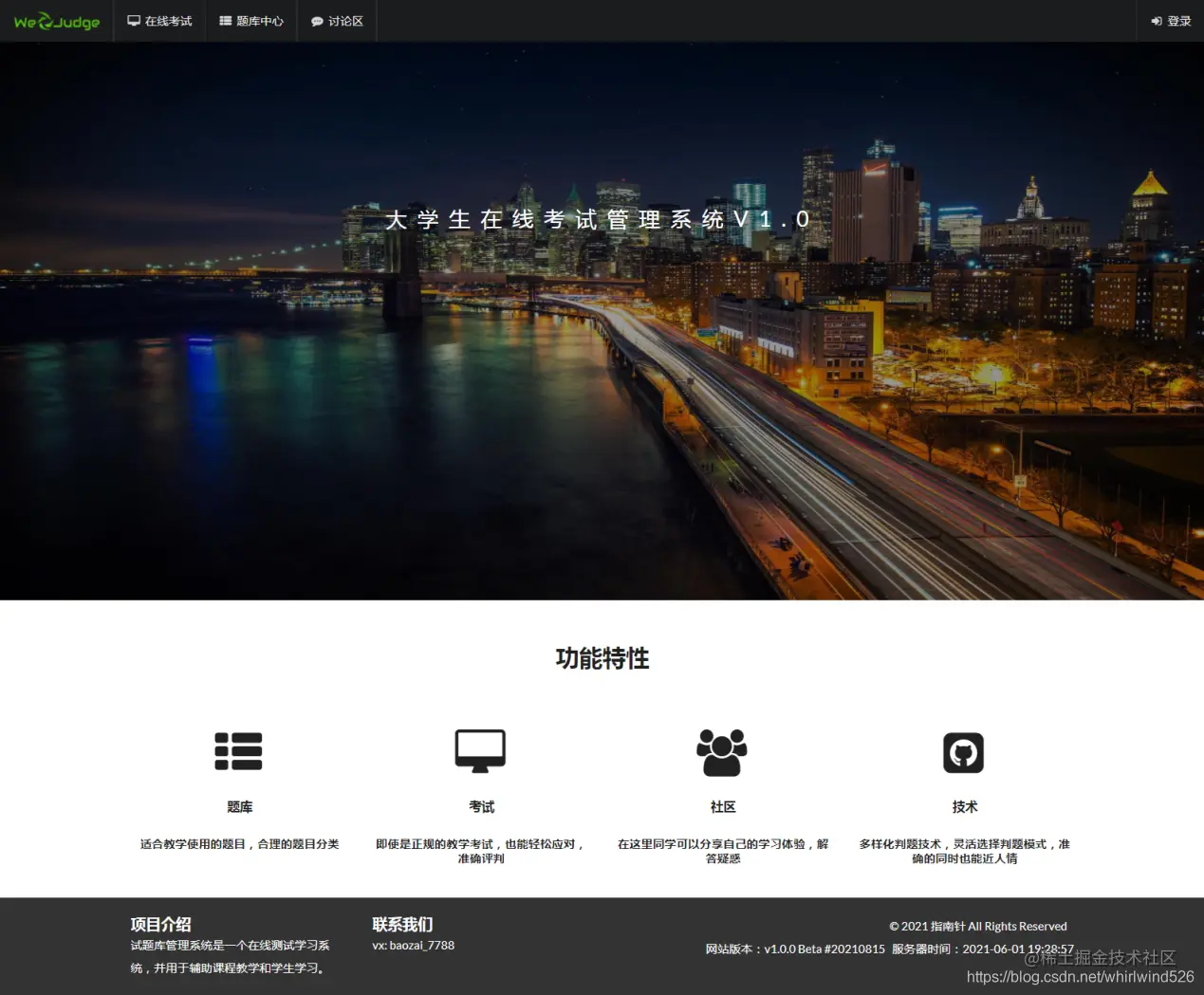Click description starting 即使是正规的教学考试

(x=481, y=851)
